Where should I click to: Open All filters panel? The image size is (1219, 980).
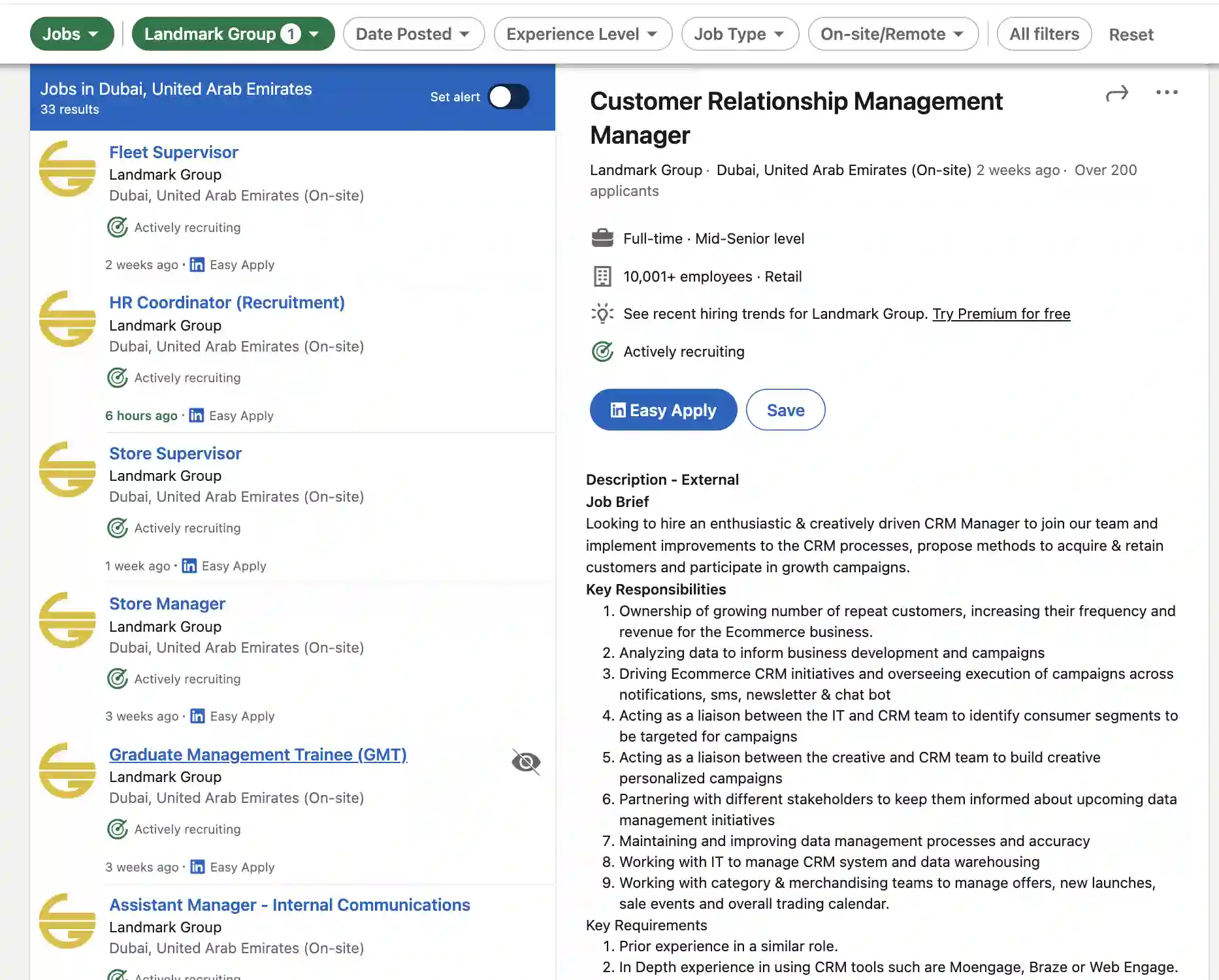(x=1043, y=34)
